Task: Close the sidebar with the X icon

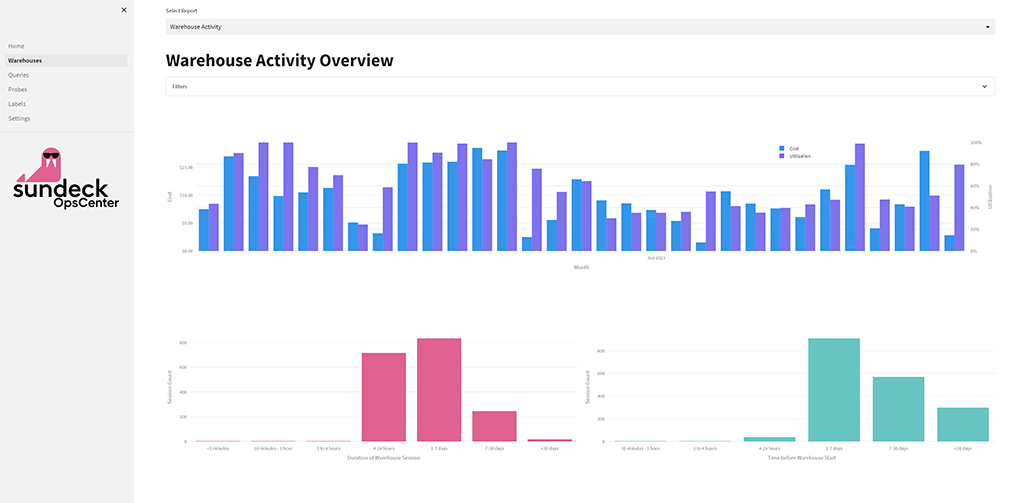Action: click(124, 10)
